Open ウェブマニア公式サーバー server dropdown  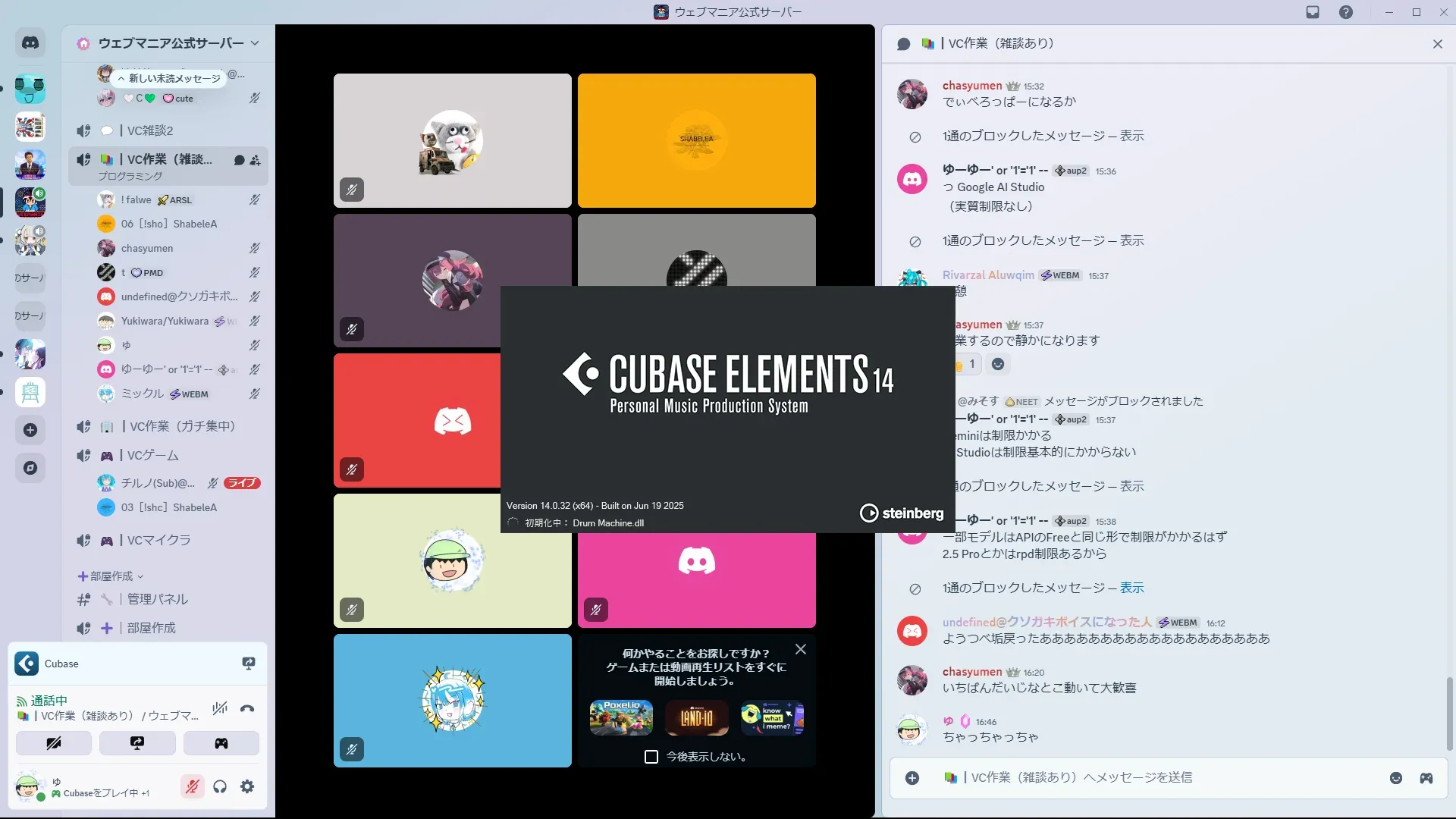pos(171,43)
